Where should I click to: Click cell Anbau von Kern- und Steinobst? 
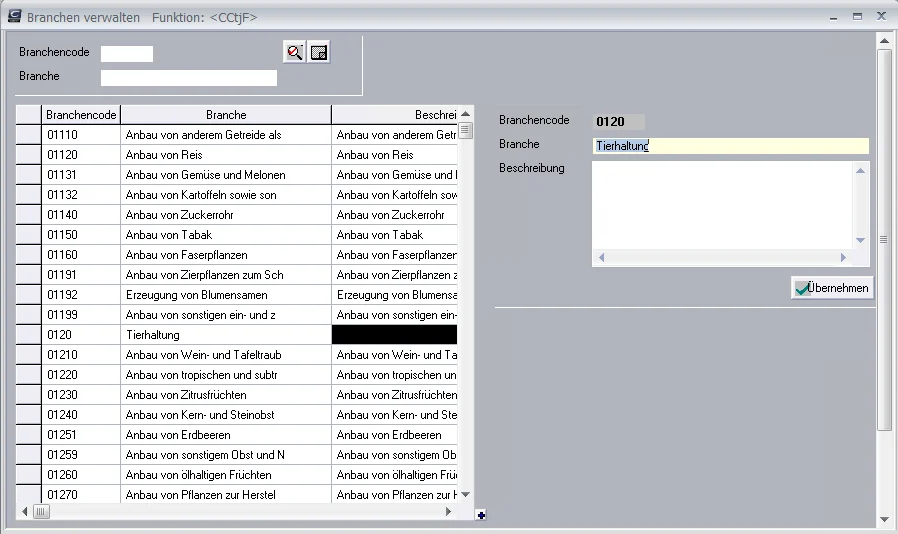(x=226, y=415)
